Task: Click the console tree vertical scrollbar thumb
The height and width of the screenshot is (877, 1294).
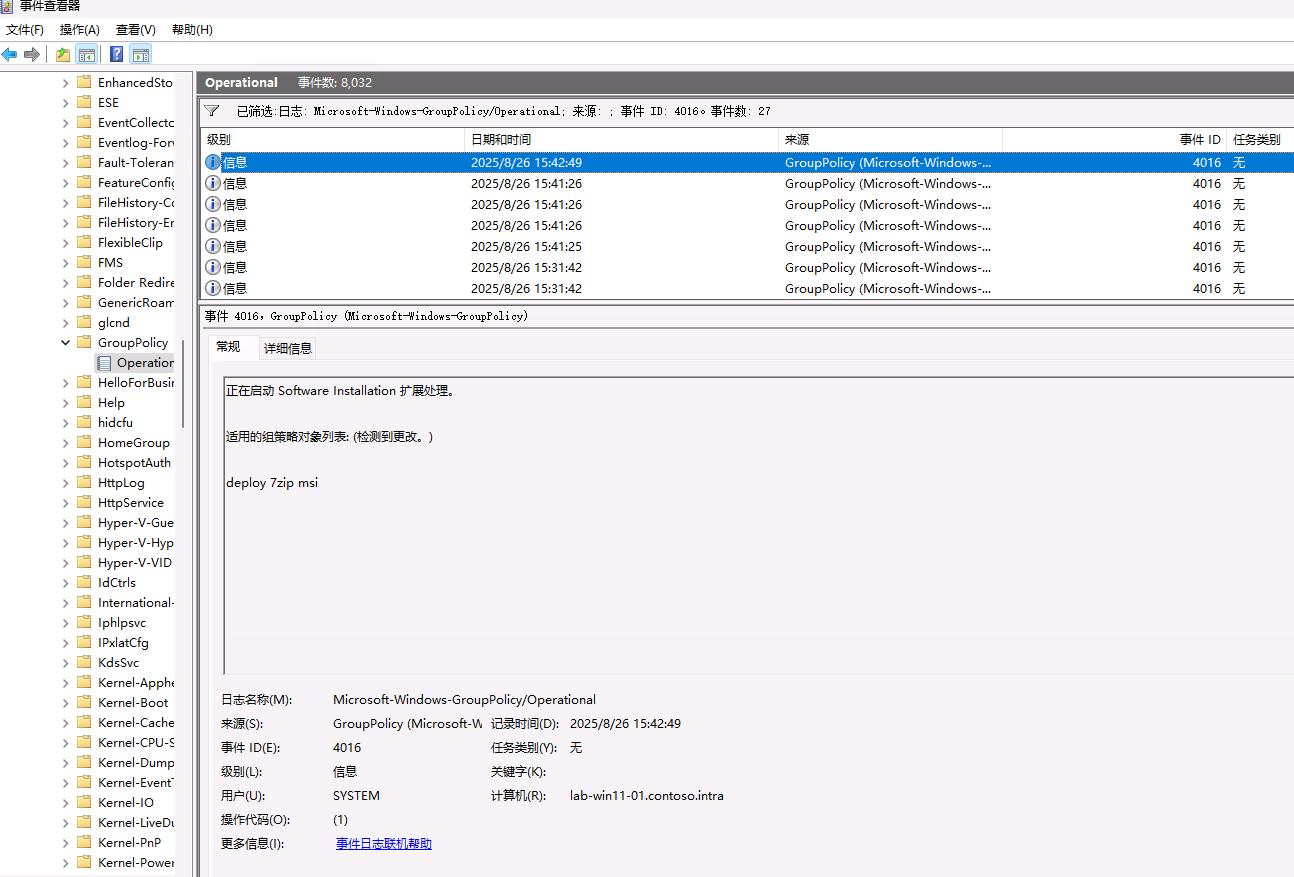Action: pos(183,385)
